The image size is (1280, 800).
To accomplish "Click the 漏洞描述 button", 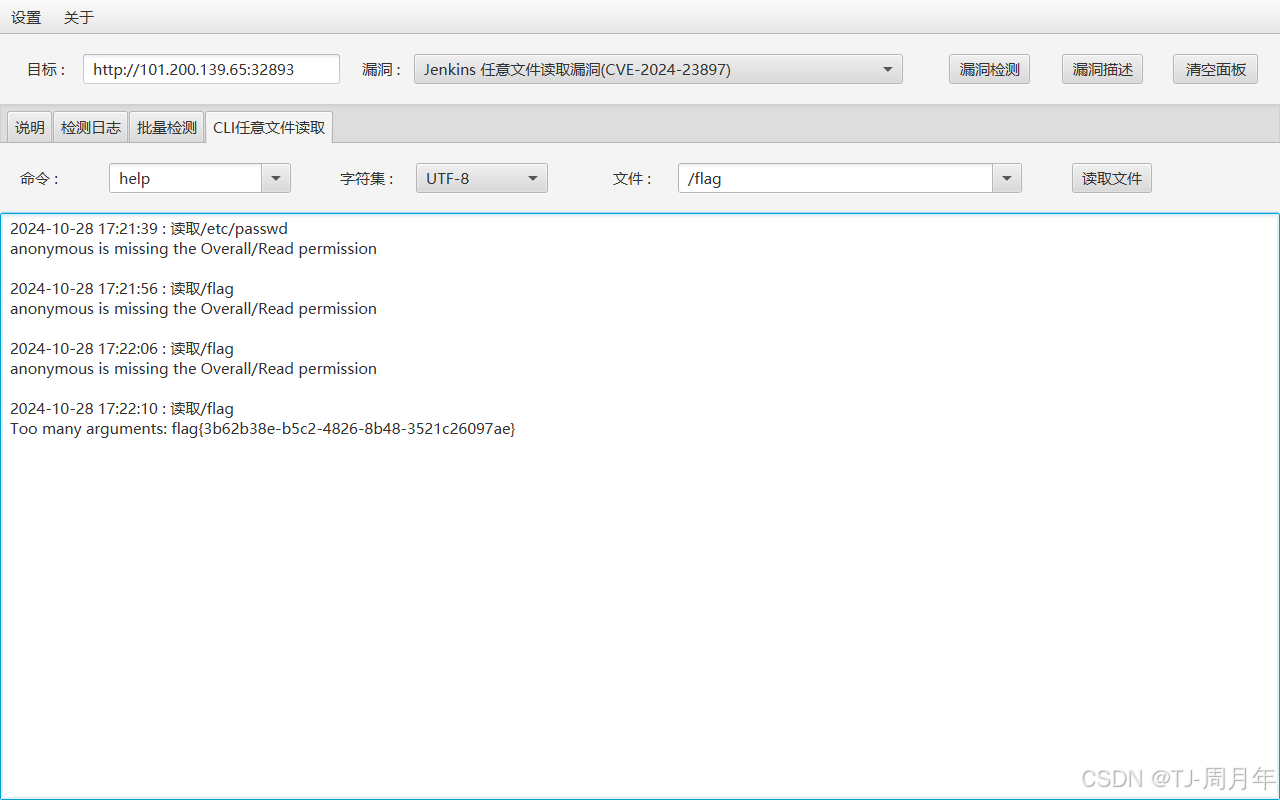I will click(x=1102, y=69).
